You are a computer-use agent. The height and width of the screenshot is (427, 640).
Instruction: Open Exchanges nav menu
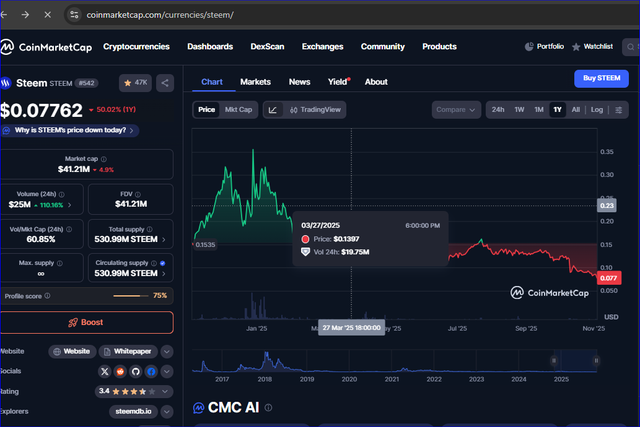coord(322,47)
